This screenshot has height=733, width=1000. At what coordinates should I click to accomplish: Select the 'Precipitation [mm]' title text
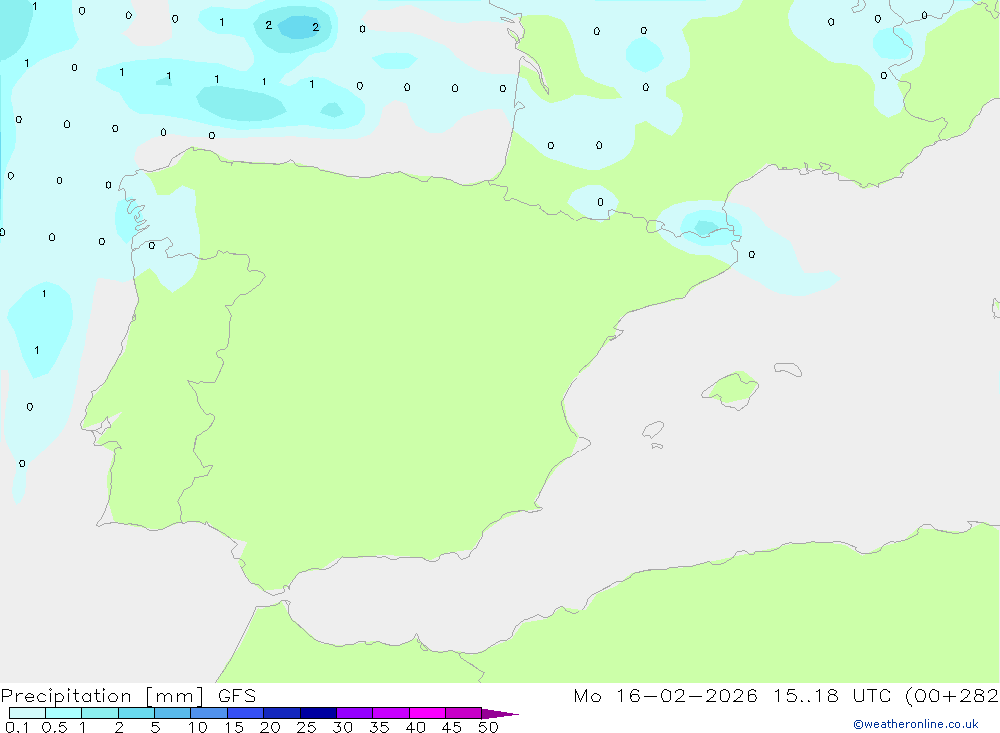(x=102, y=696)
